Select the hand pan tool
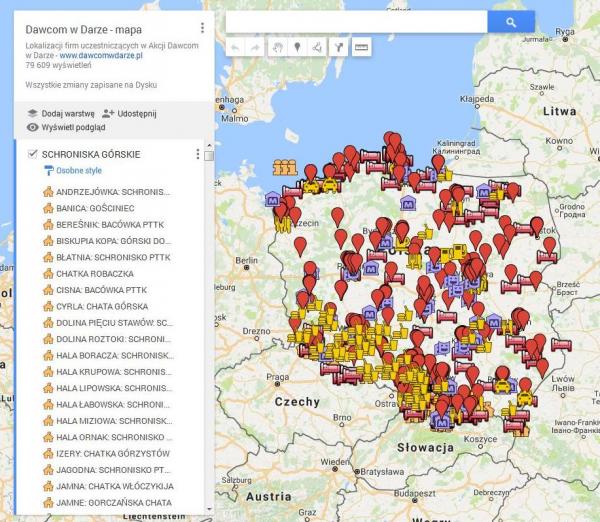The height and width of the screenshot is (522, 600). pos(277,47)
